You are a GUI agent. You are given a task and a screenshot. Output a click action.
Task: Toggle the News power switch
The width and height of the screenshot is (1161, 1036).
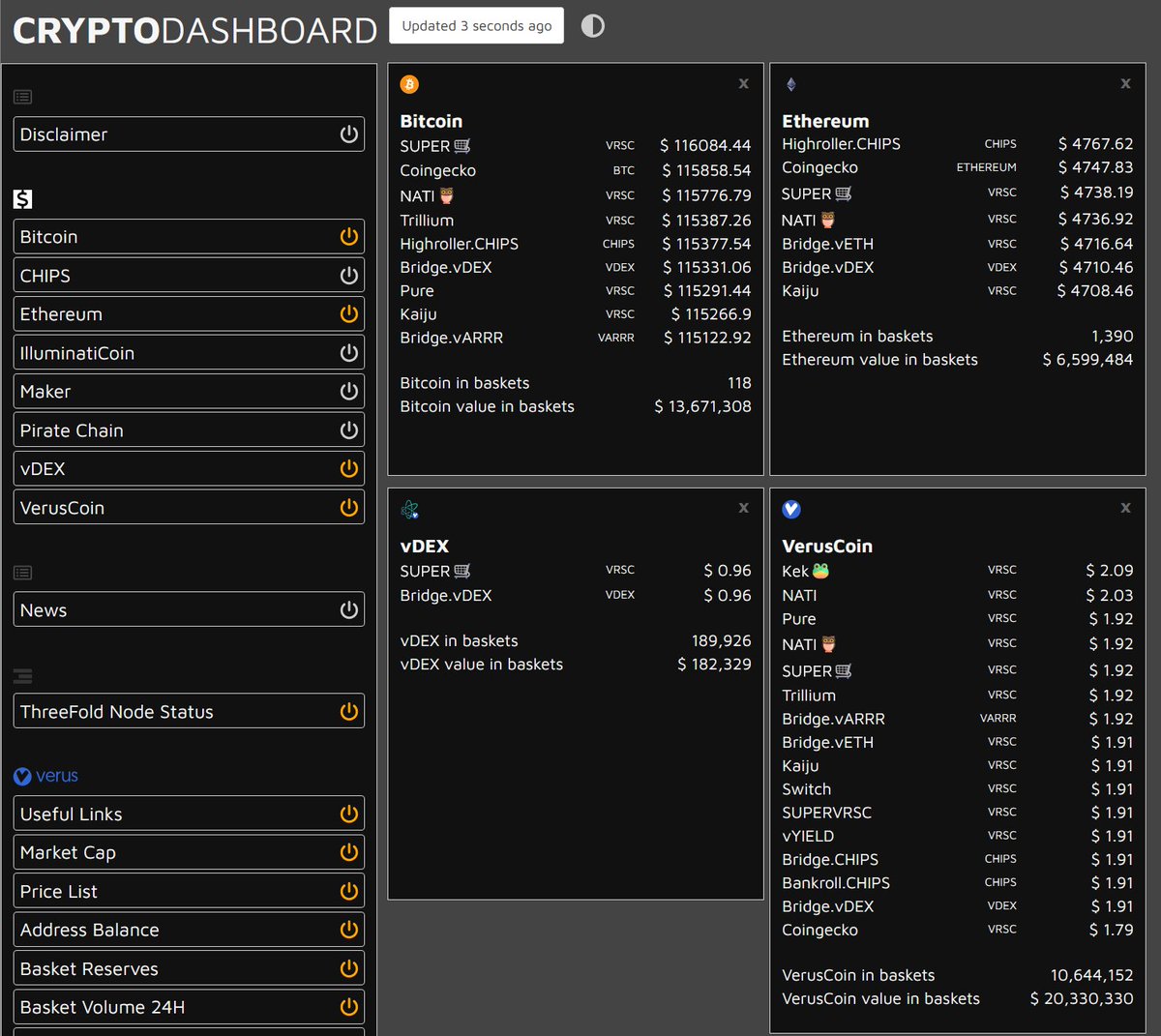349,610
